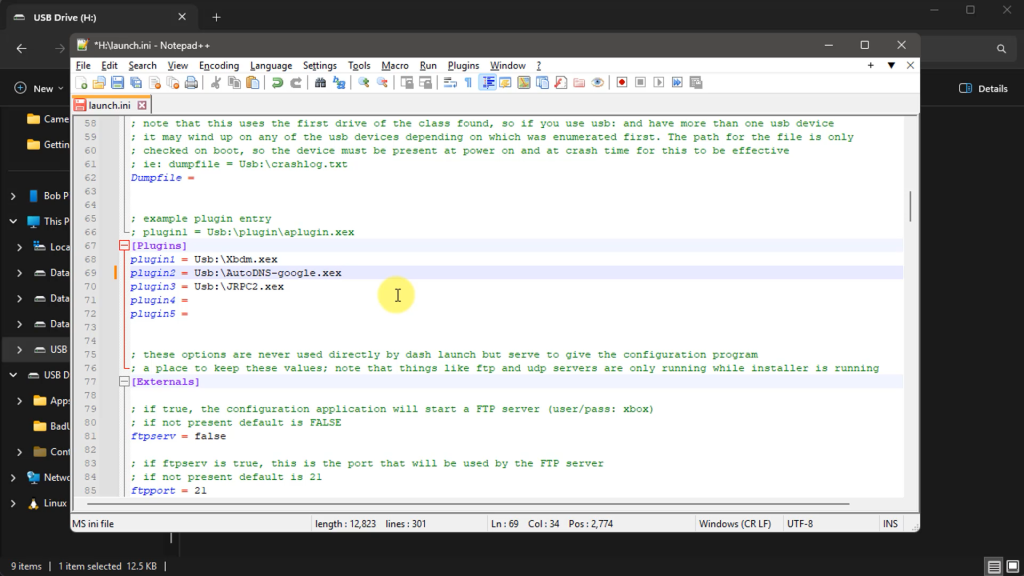Click the Open file toolbar icon
The height and width of the screenshot is (576, 1024).
pos(99,83)
